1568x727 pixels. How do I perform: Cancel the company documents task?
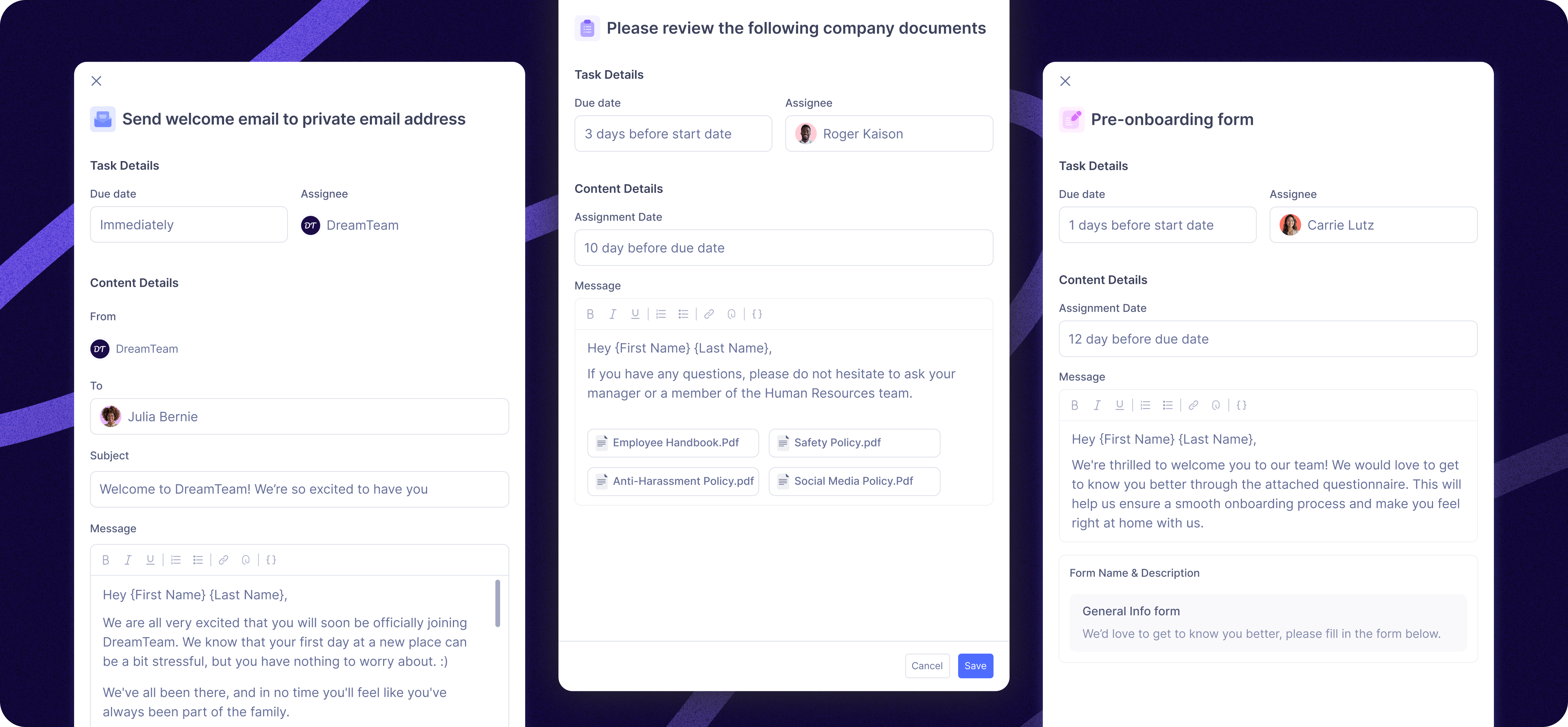926,666
